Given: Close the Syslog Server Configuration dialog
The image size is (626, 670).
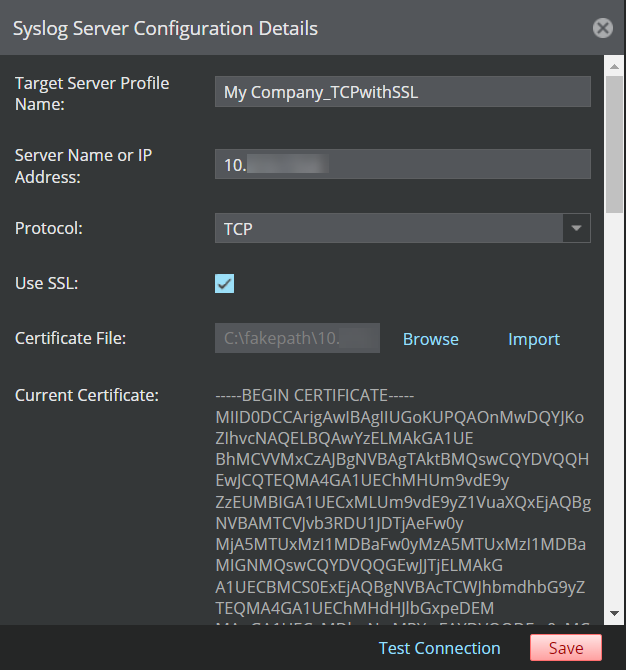Looking at the screenshot, I should pos(602,28).
